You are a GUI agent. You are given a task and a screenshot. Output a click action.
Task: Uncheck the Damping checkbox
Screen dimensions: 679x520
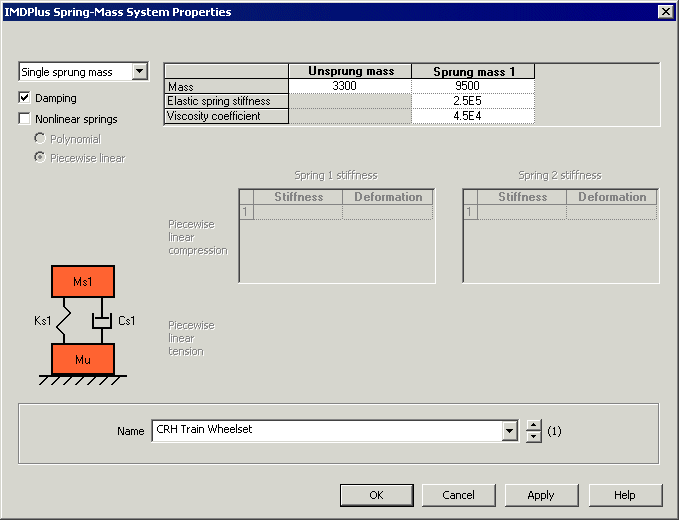pos(25,98)
